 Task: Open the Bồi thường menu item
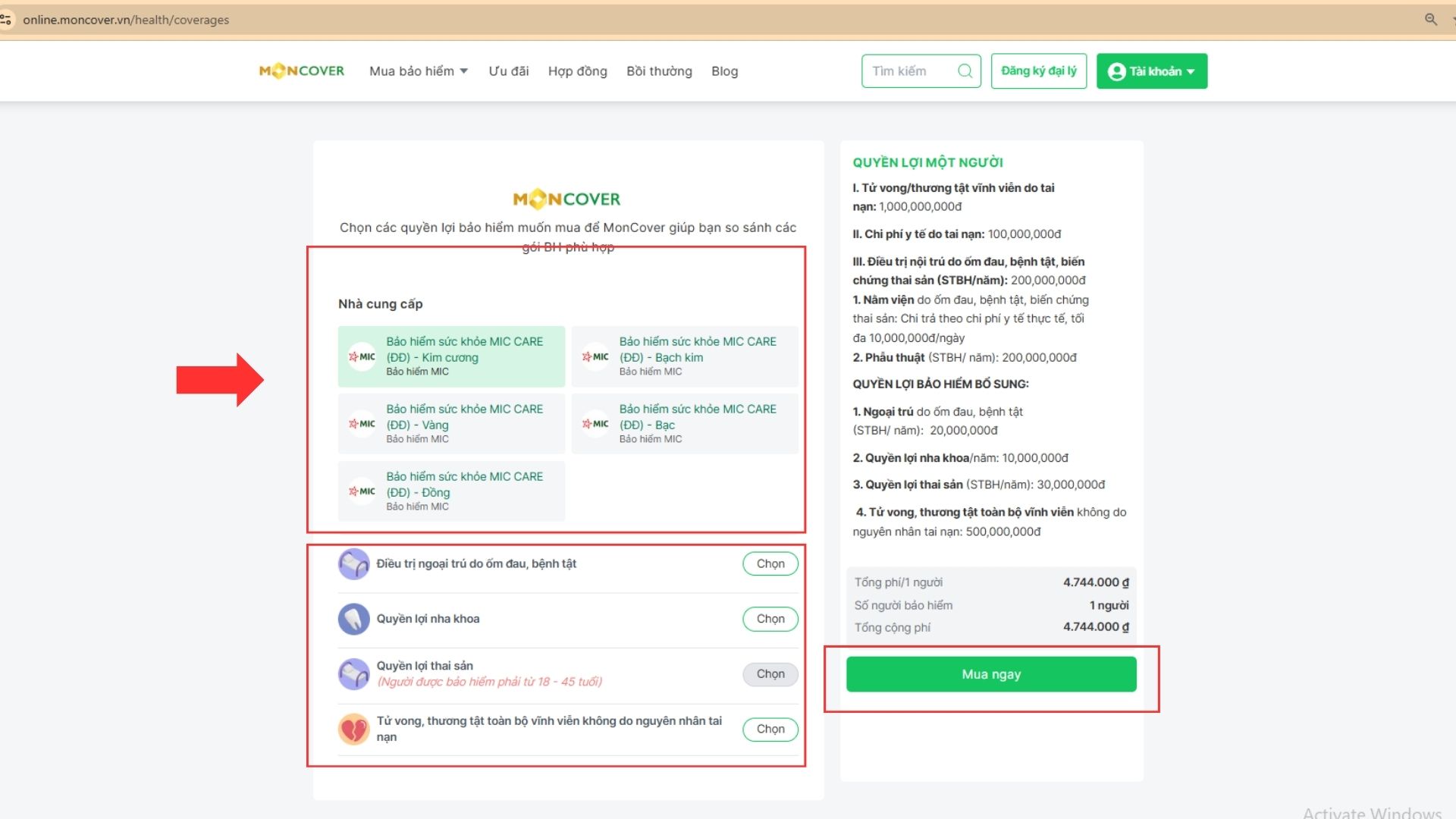coord(659,71)
